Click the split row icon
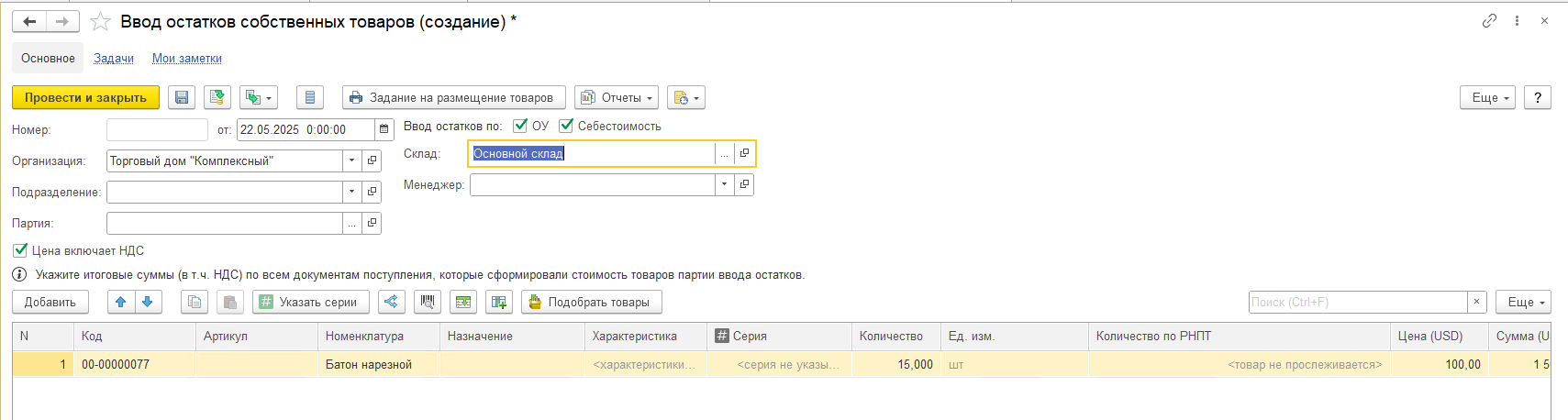 391,302
